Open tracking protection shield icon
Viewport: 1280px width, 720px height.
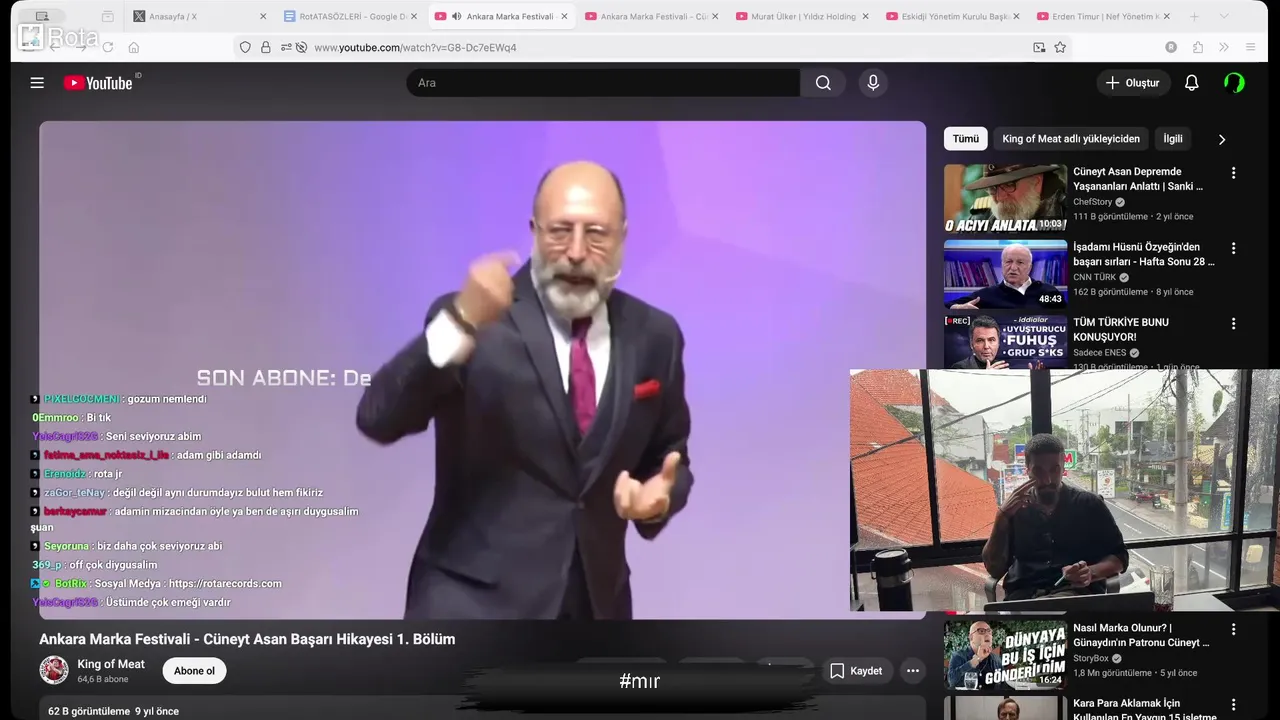pos(245,47)
